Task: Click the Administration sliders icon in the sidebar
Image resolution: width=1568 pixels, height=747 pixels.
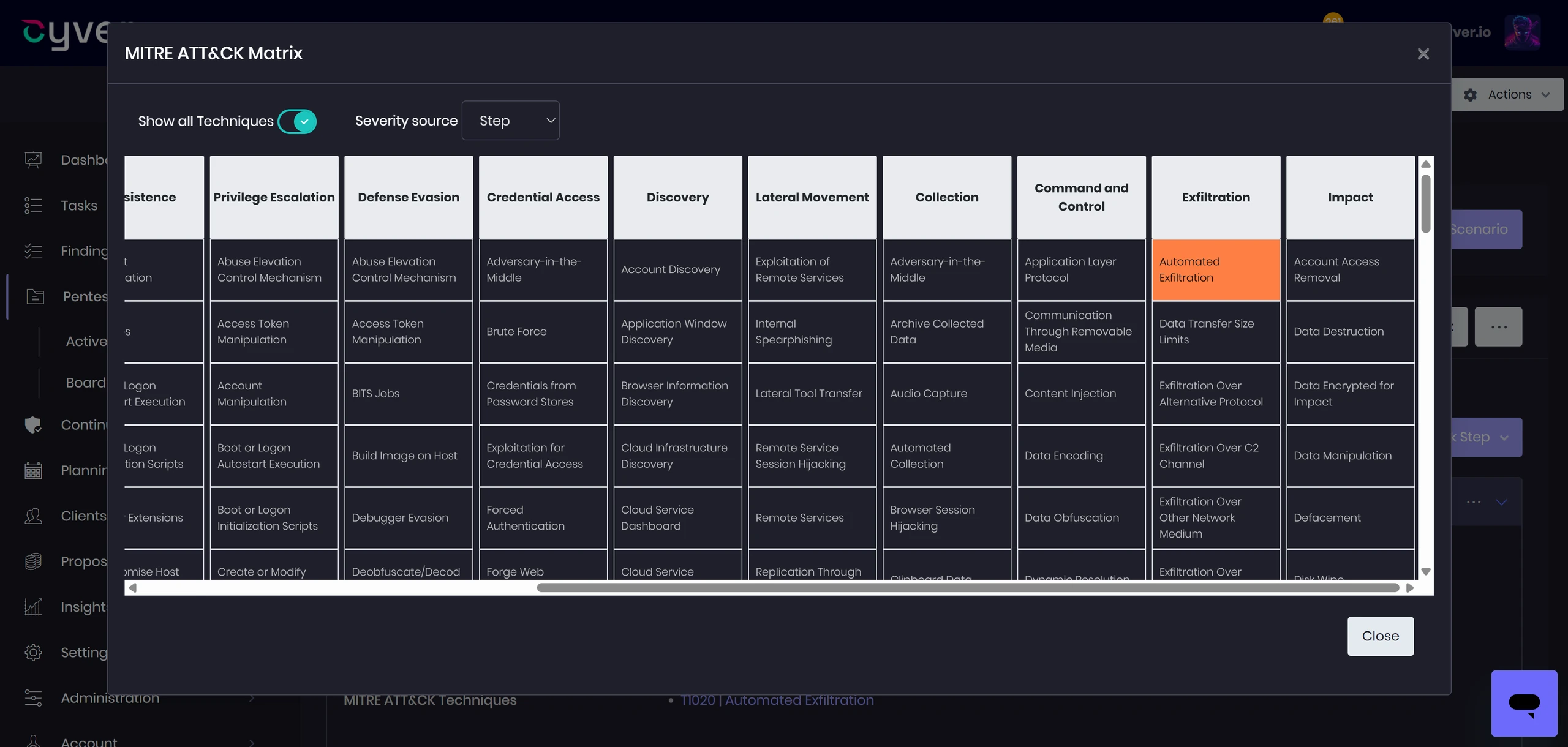Action: pos(33,697)
